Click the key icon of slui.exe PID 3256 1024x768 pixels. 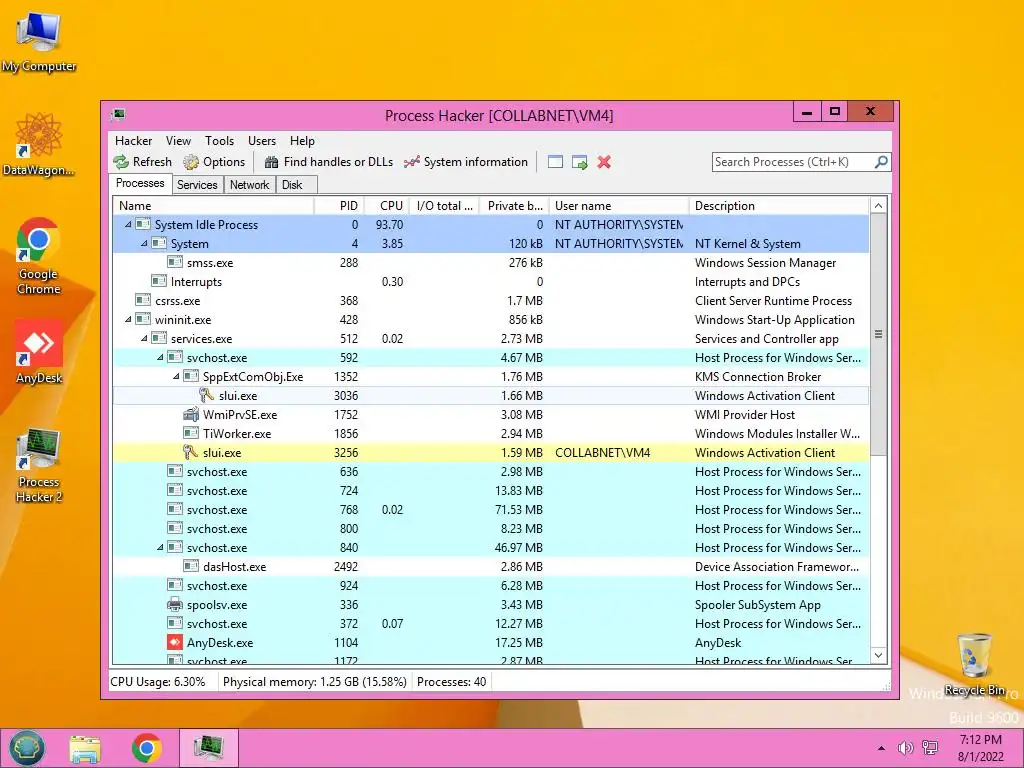(x=190, y=452)
